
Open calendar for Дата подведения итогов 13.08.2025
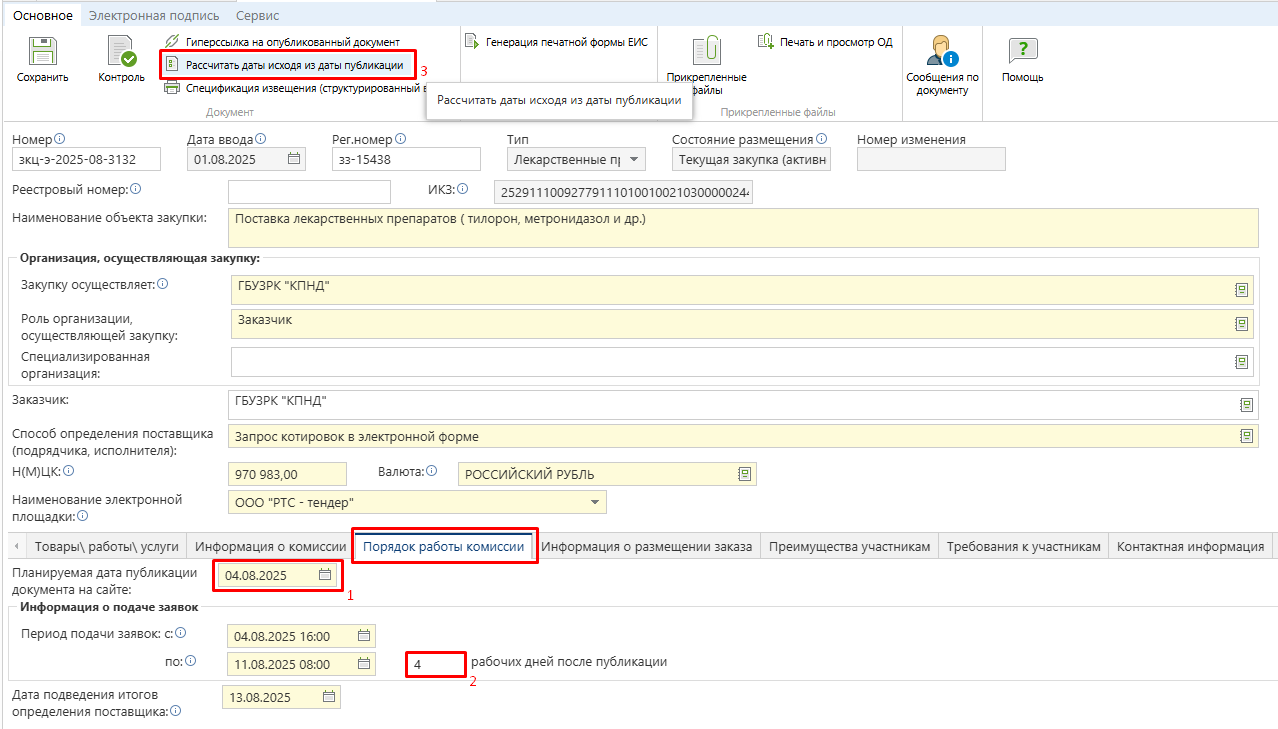pos(329,697)
